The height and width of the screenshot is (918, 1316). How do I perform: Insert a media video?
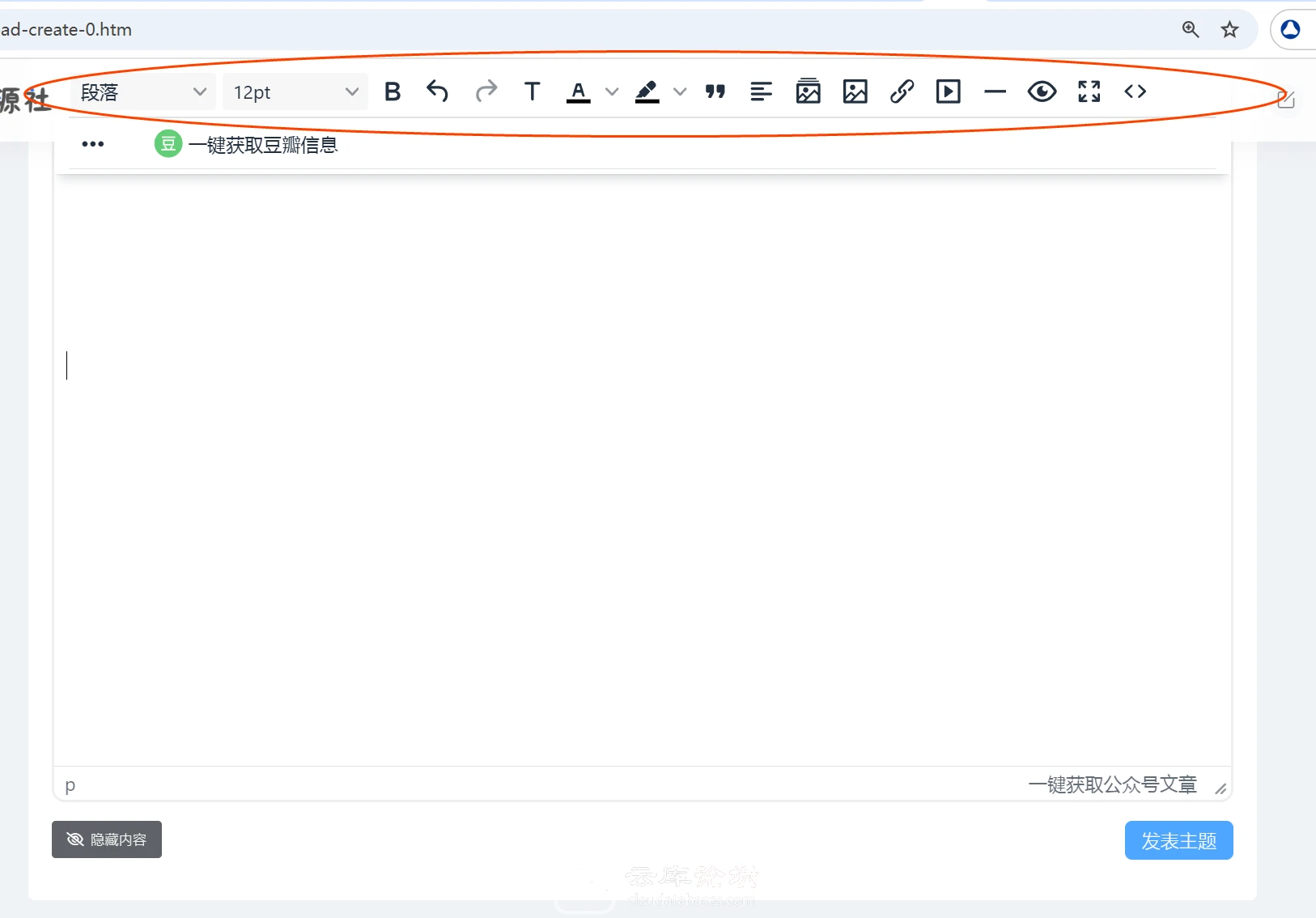coord(948,91)
